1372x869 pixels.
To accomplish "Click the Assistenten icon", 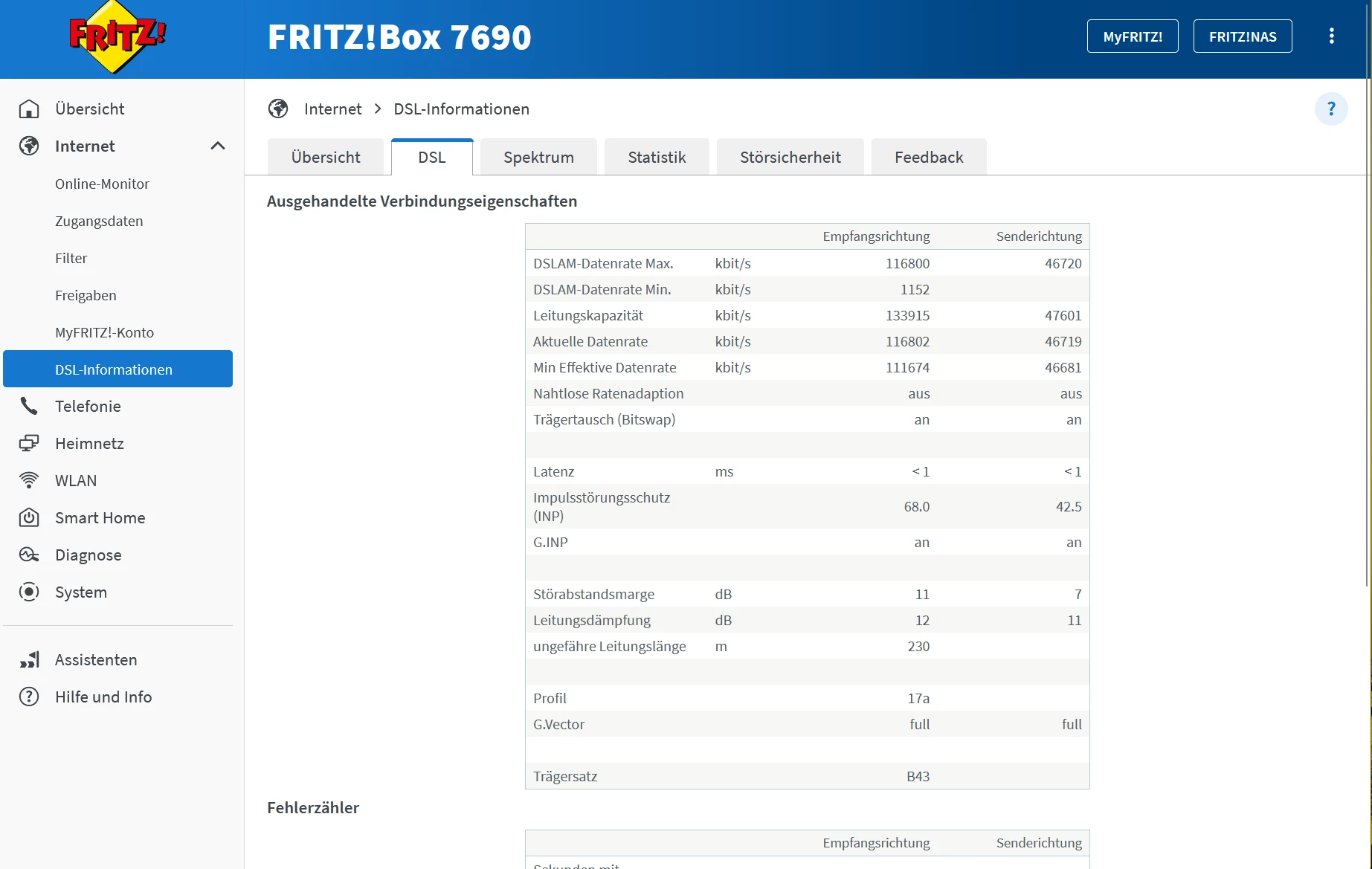I will [29, 660].
